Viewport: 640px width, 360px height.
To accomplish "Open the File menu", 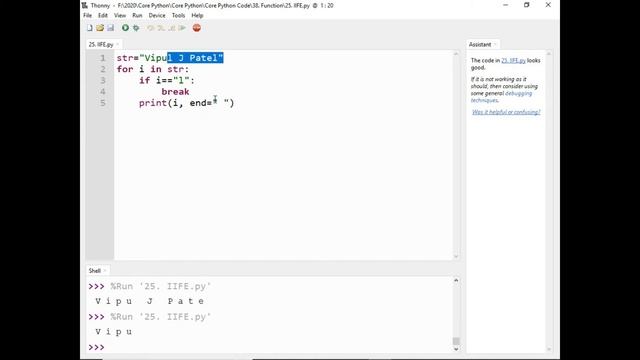I will pos(87,15).
